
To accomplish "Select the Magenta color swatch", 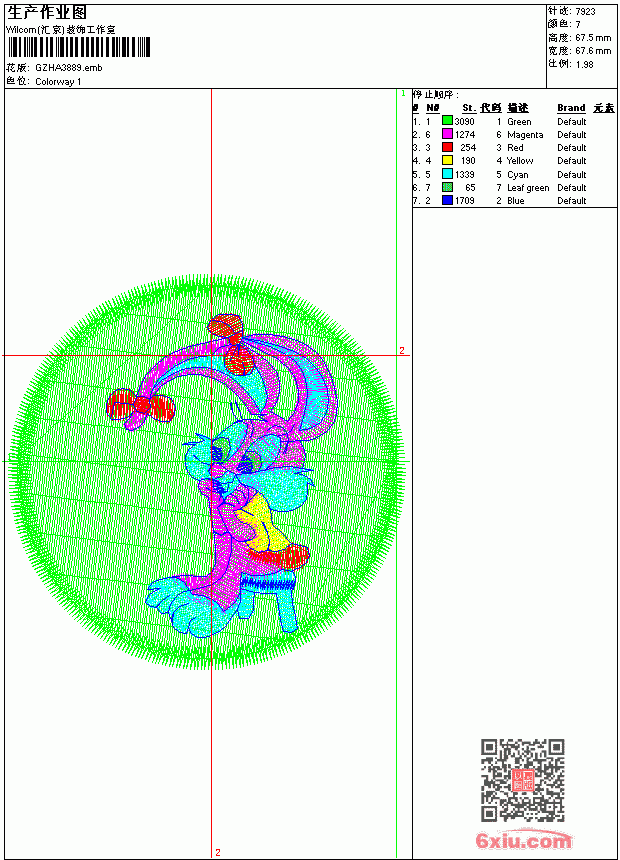I will [447, 134].
